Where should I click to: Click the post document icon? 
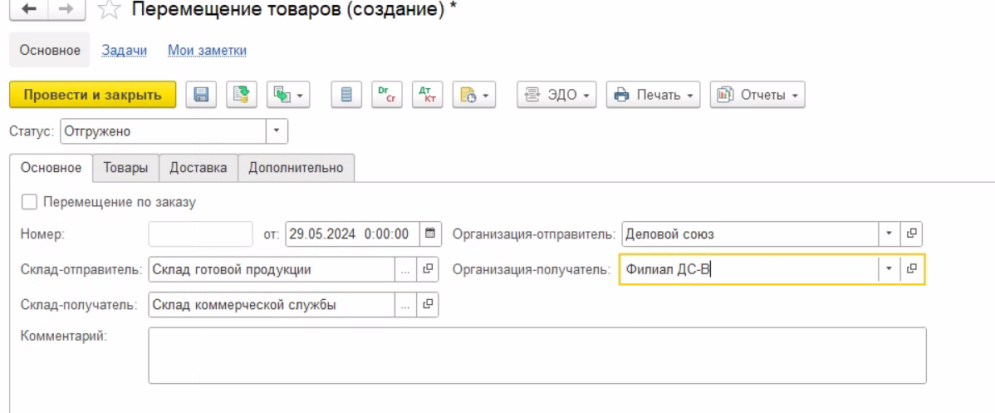(240, 95)
